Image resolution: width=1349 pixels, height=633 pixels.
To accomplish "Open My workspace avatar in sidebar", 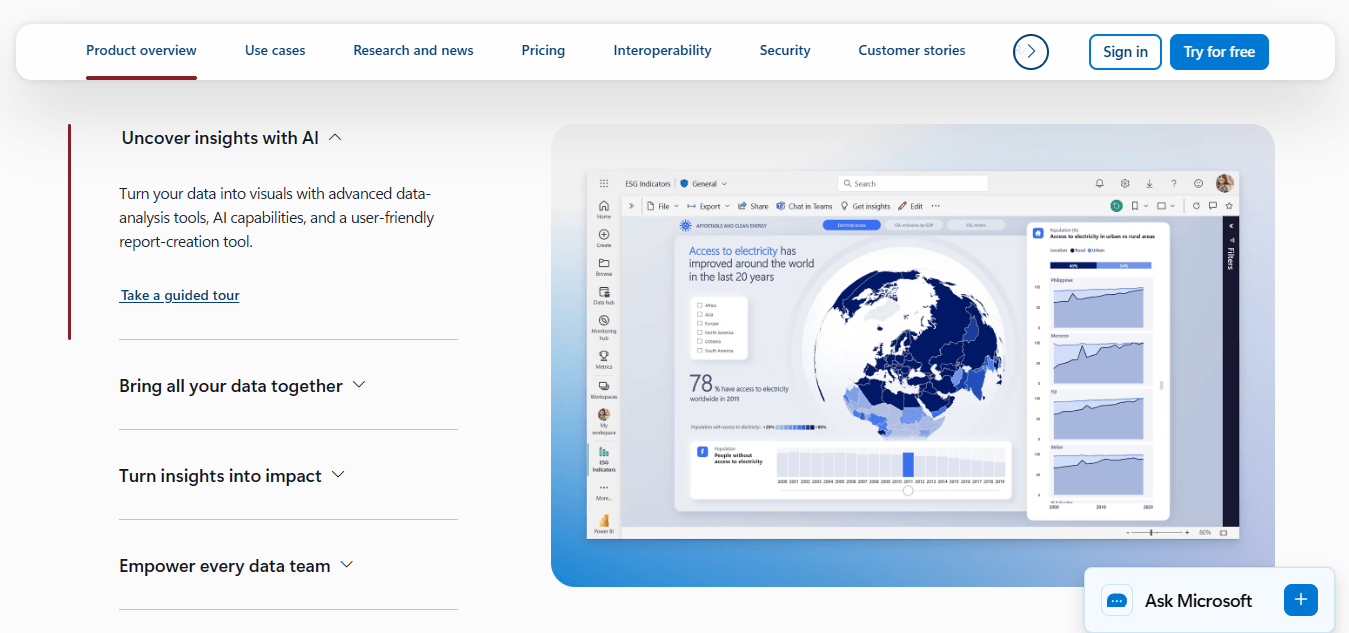I will 603,414.
